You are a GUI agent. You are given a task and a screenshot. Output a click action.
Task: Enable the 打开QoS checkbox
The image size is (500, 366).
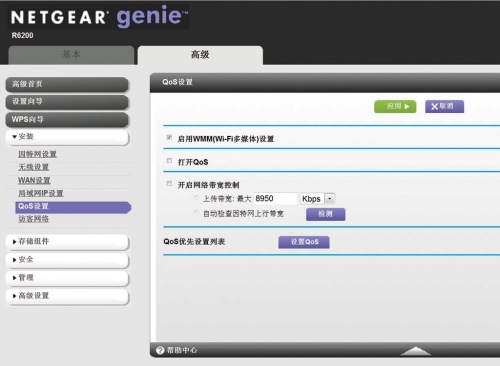pyautogui.click(x=169, y=161)
